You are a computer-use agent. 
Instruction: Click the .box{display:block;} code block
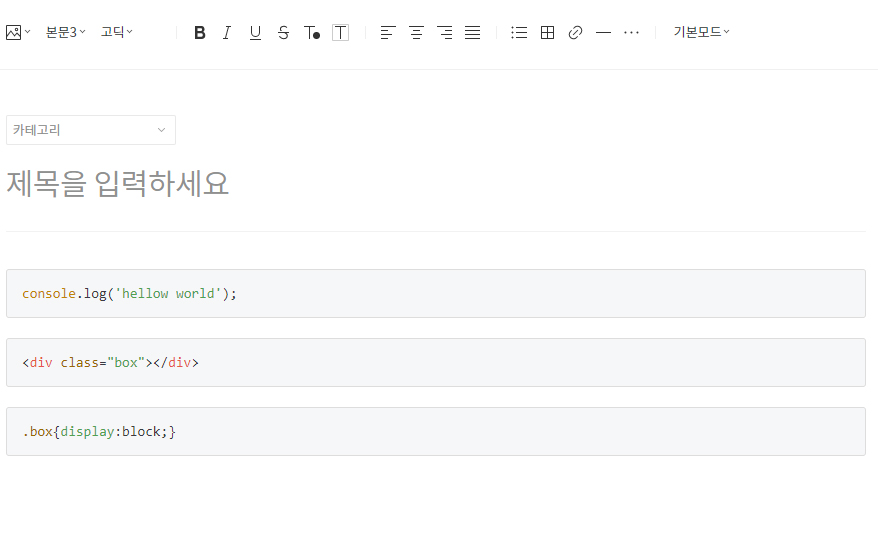436,432
